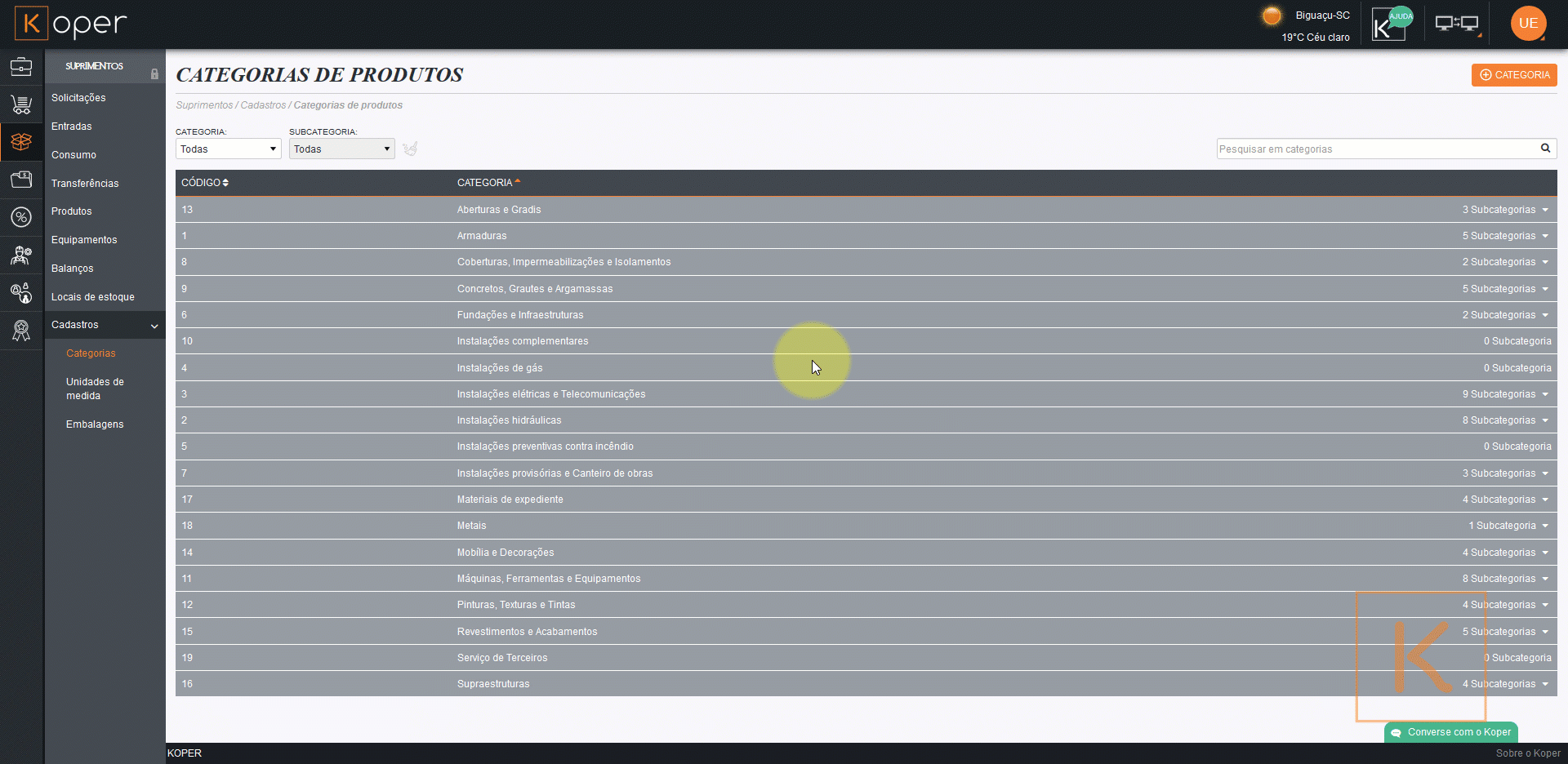The image size is (1568, 764).
Task: Go to Unidades de medida submenu
Action: pyautogui.click(x=95, y=389)
